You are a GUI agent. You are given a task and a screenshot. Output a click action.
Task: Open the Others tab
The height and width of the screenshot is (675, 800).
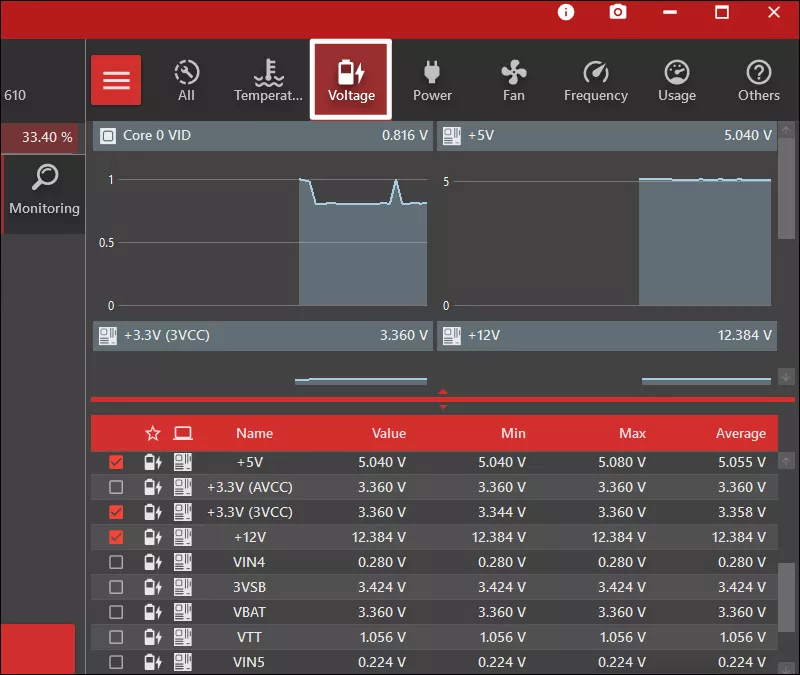pos(759,80)
